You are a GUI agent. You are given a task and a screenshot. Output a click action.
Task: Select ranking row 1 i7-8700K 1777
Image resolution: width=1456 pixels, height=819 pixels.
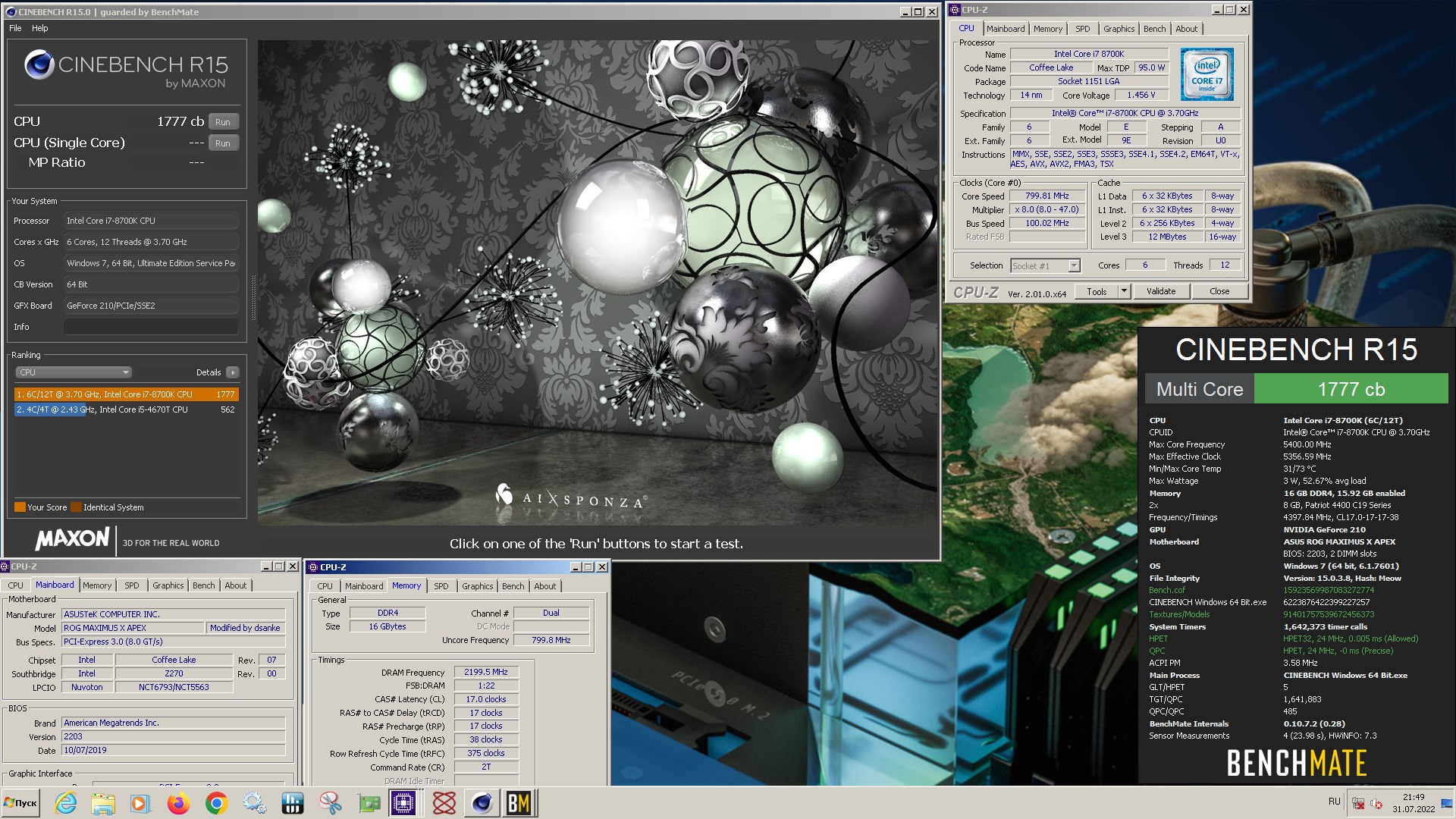pyautogui.click(x=127, y=394)
